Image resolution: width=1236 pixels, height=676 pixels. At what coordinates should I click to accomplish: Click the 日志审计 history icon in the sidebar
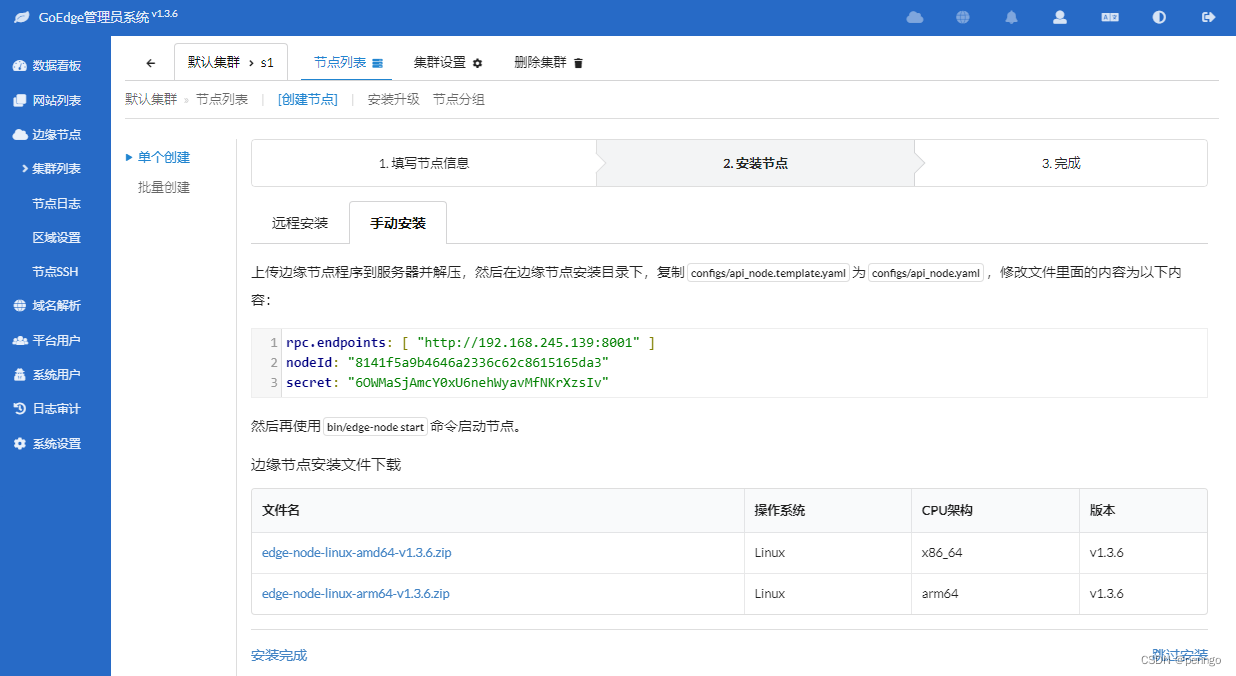click(20, 409)
